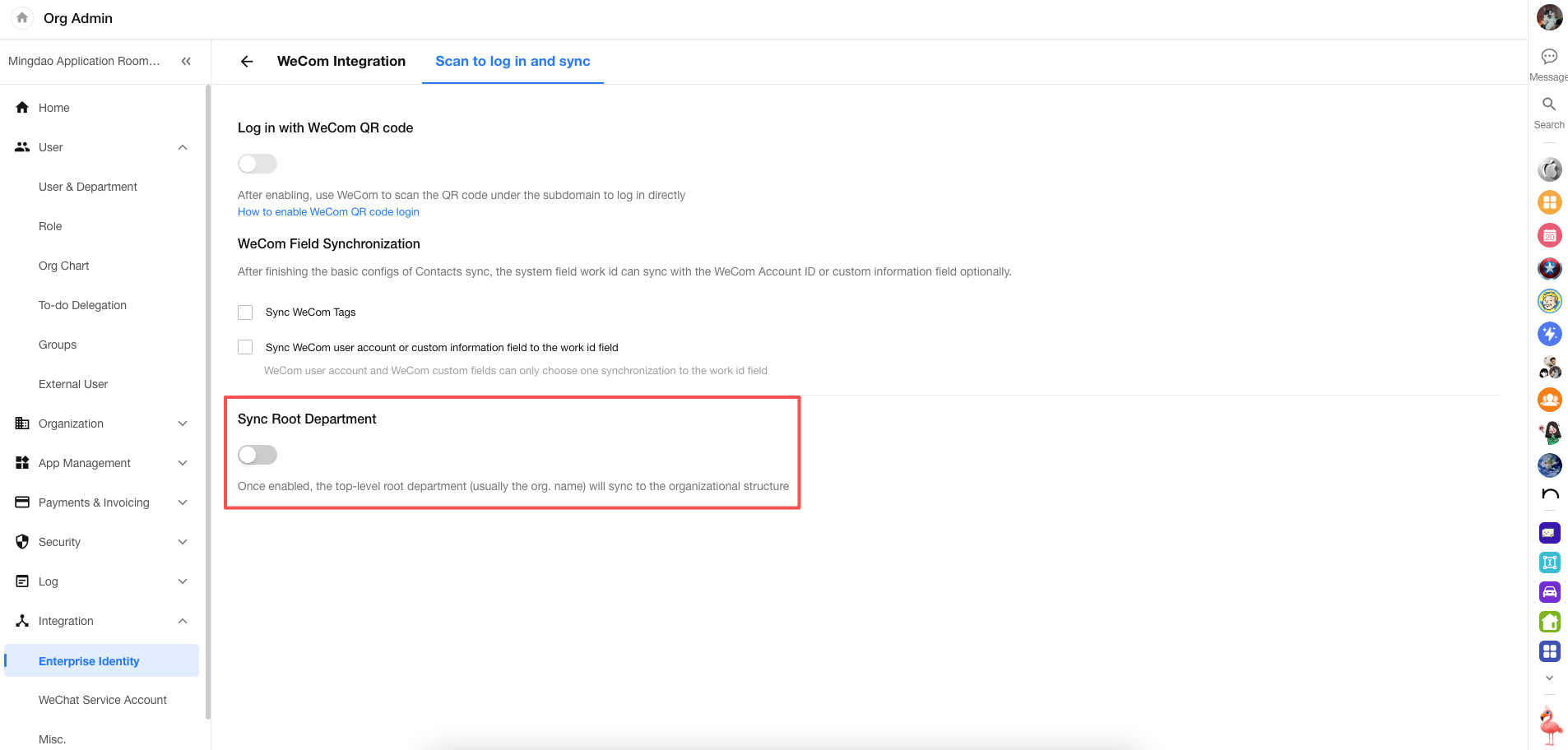Click the Search magnifier icon
1568x750 pixels.
point(1548,104)
